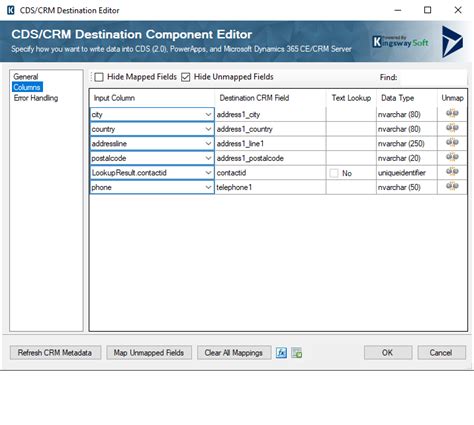Uncheck the Hide Unmapped Fields checkbox

[186, 77]
